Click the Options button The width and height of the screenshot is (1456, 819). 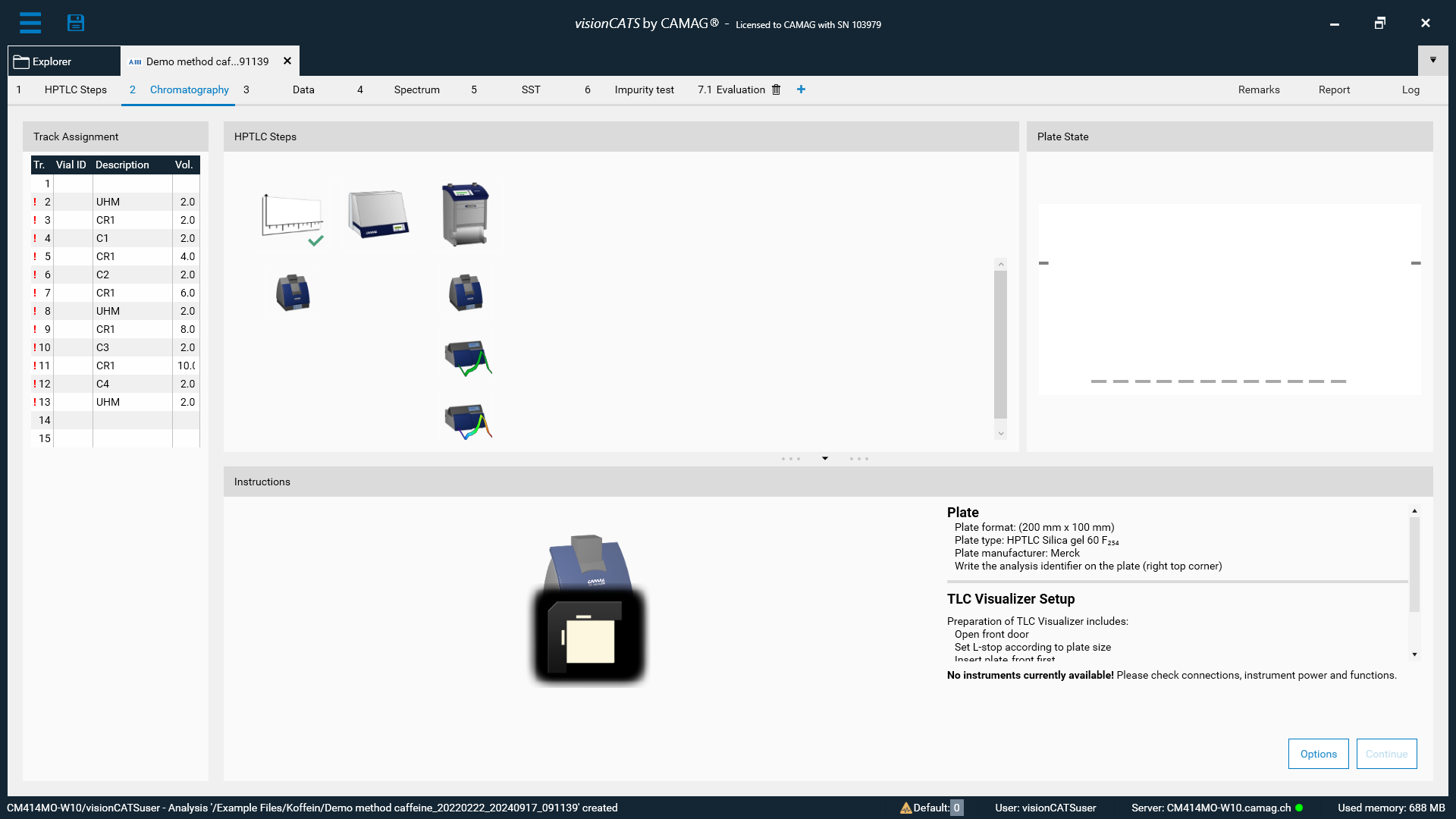(1318, 754)
